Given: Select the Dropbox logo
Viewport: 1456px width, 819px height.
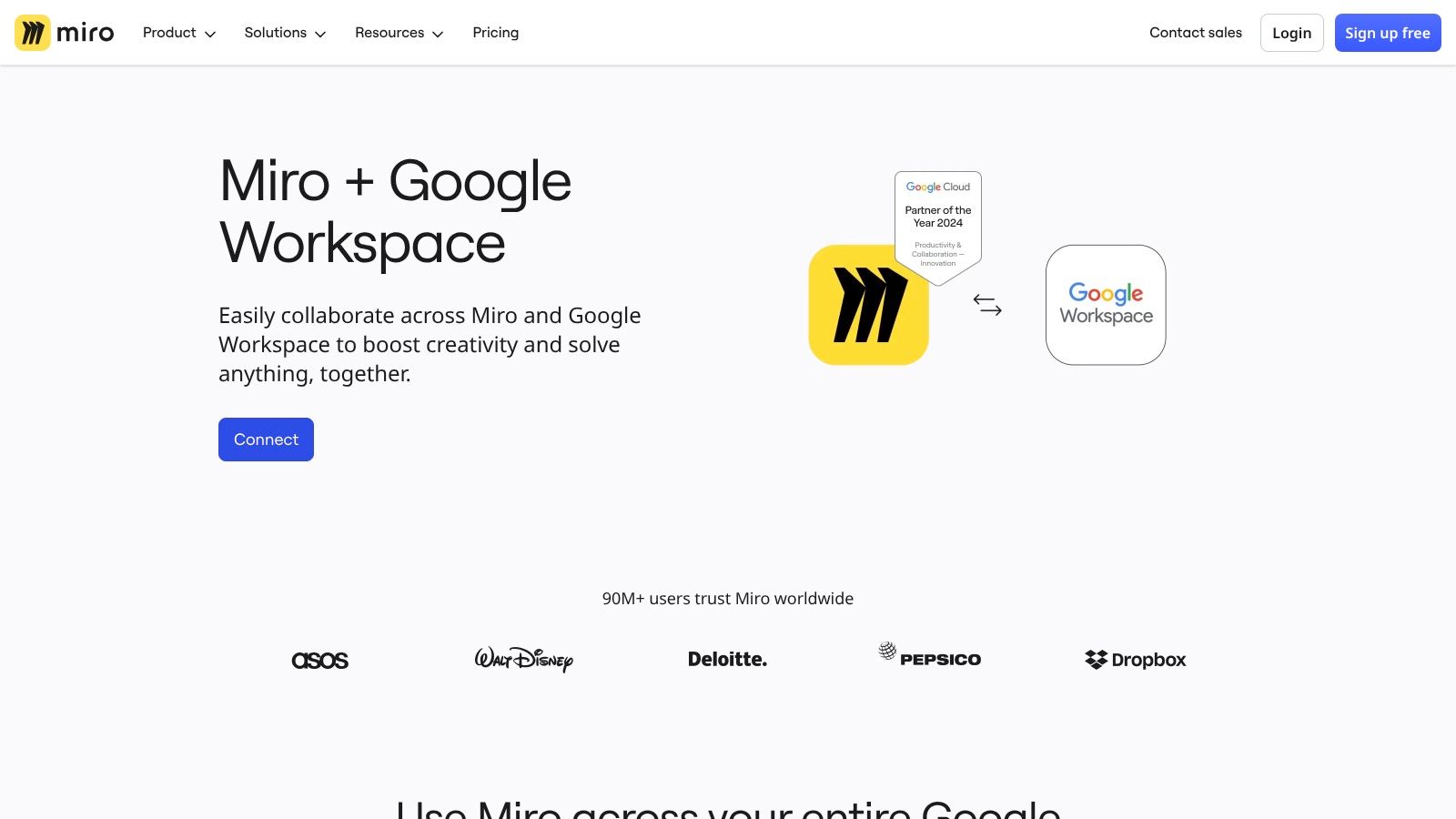Looking at the screenshot, I should tap(1135, 659).
